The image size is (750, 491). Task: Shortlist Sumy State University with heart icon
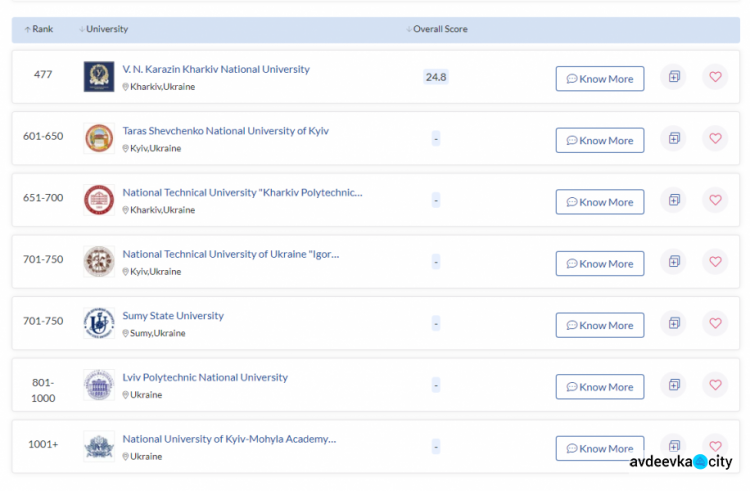[714, 323]
